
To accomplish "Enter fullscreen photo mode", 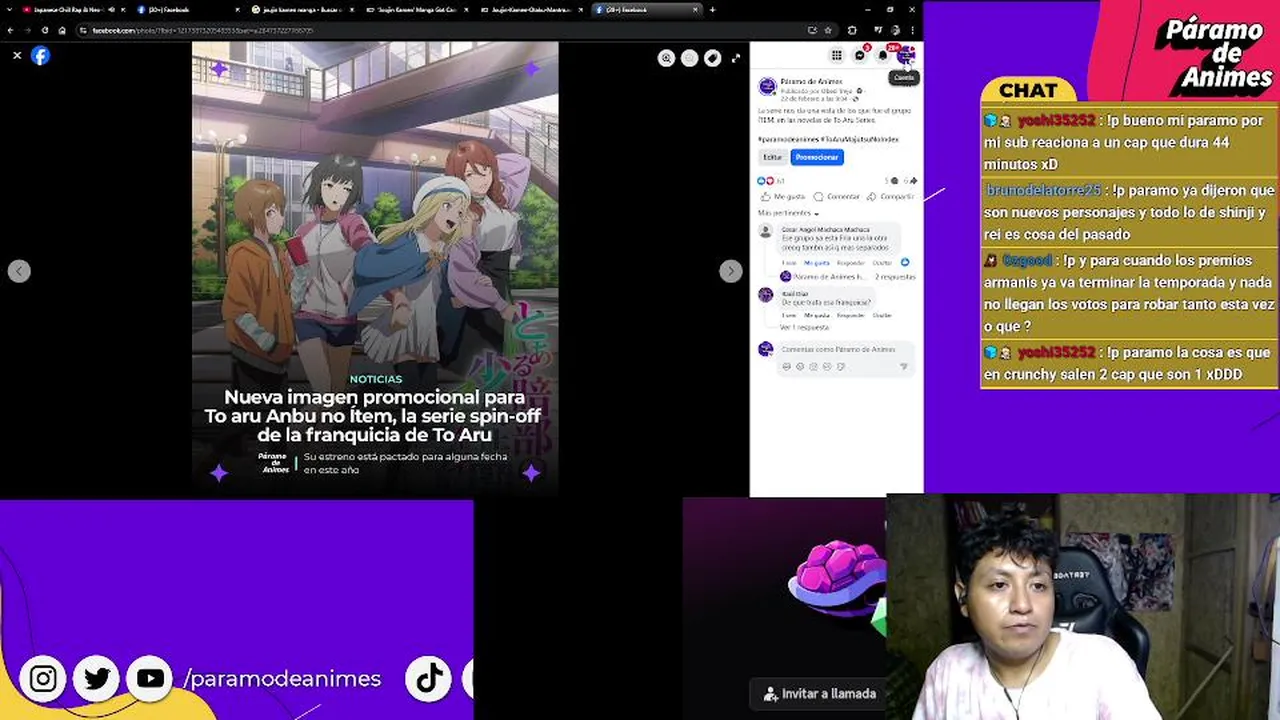I will pos(736,58).
